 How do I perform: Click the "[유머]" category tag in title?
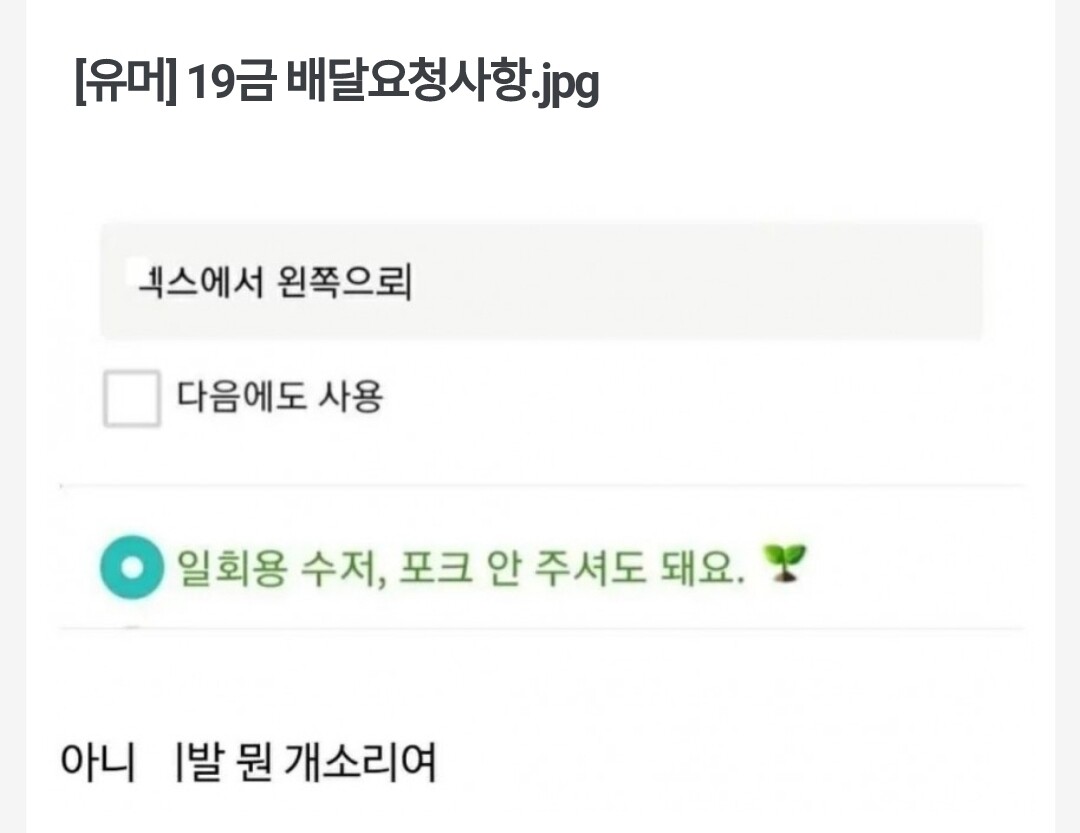click(x=125, y=85)
